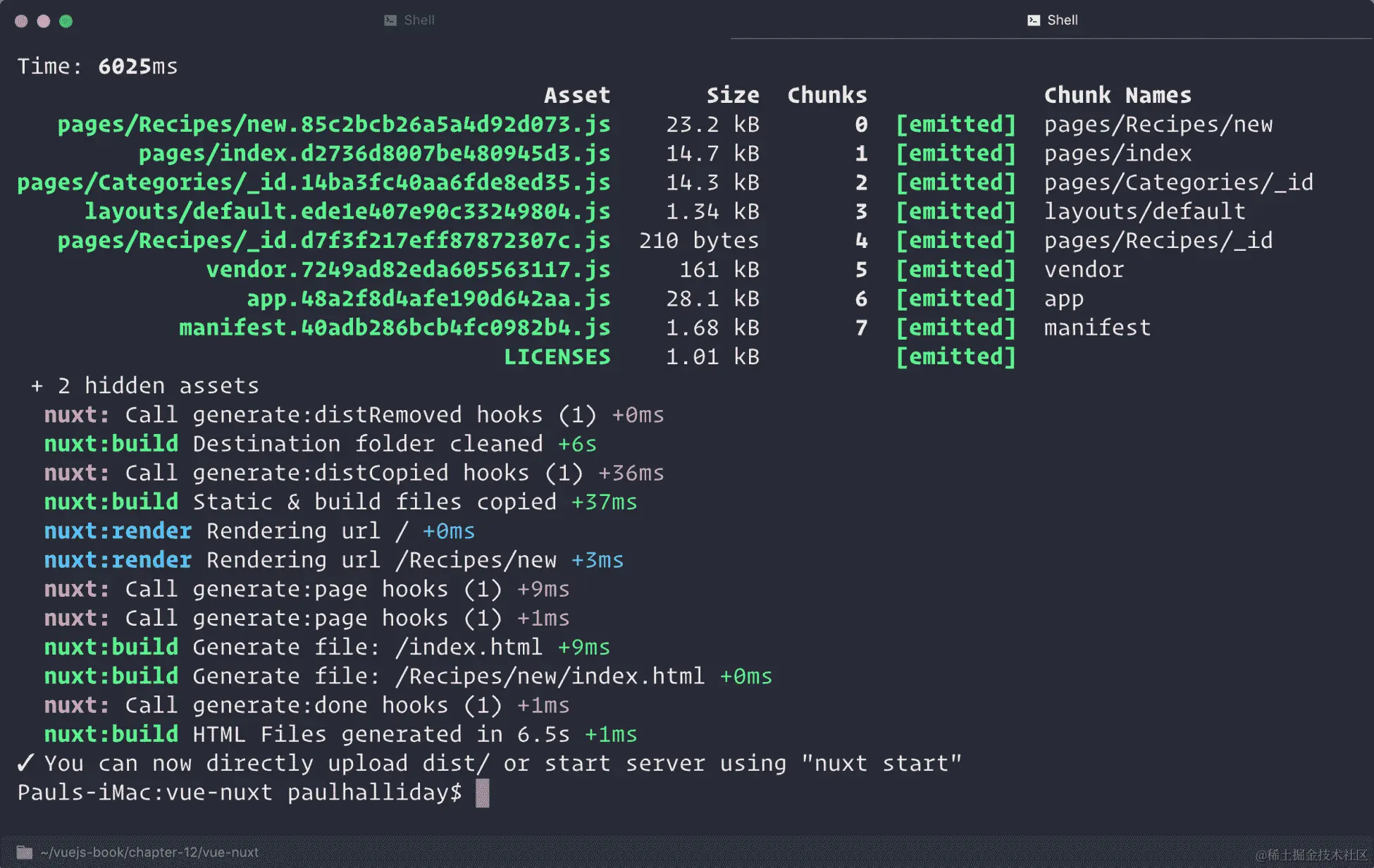This screenshot has width=1374, height=868.
Task: Click the pages/index.d2736d8007be480945d3.js asset
Action: (374, 154)
